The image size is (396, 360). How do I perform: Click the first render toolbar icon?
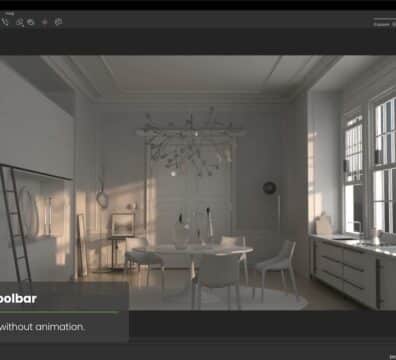pos(5,22)
